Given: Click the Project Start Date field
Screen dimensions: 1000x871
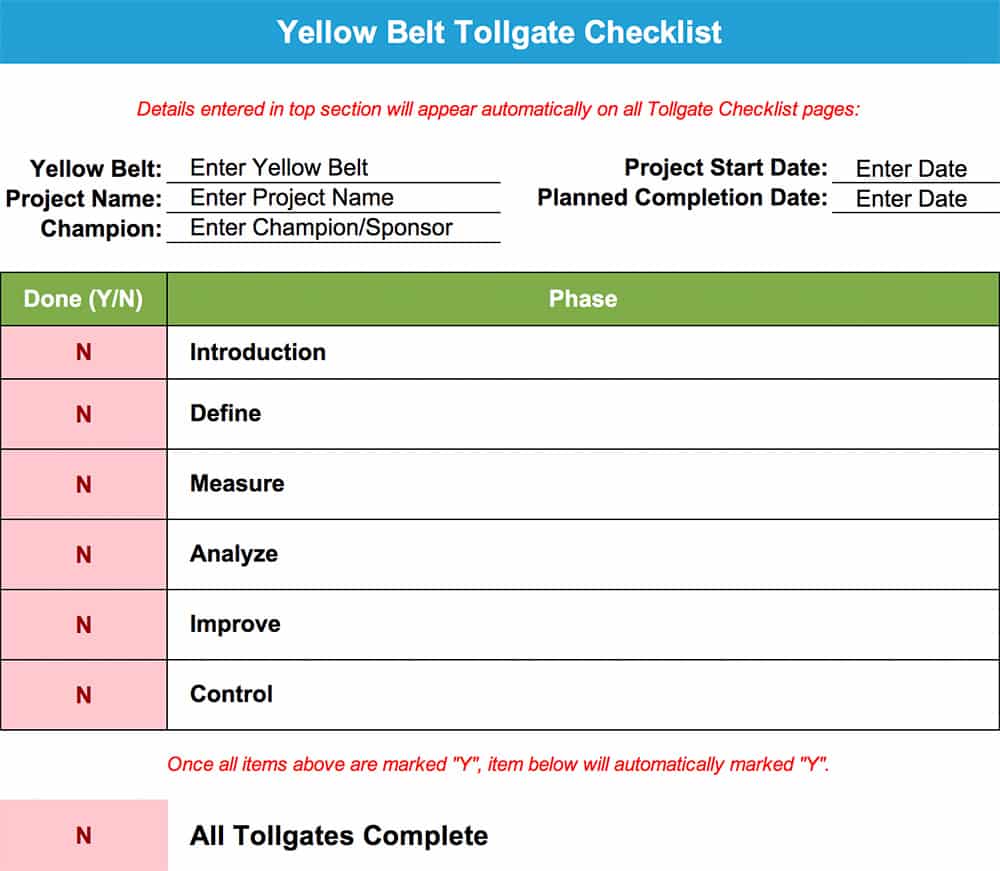Looking at the screenshot, I should click(916, 168).
